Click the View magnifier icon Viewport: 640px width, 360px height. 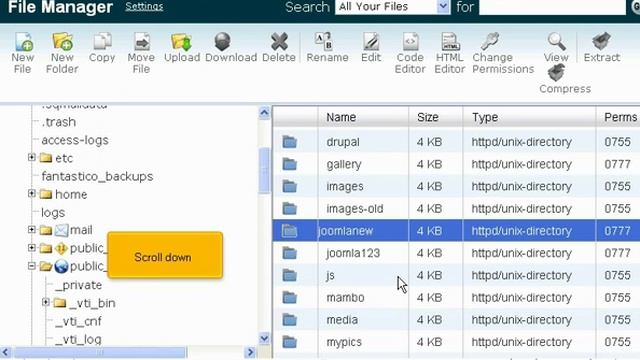(x=556, y=42)
